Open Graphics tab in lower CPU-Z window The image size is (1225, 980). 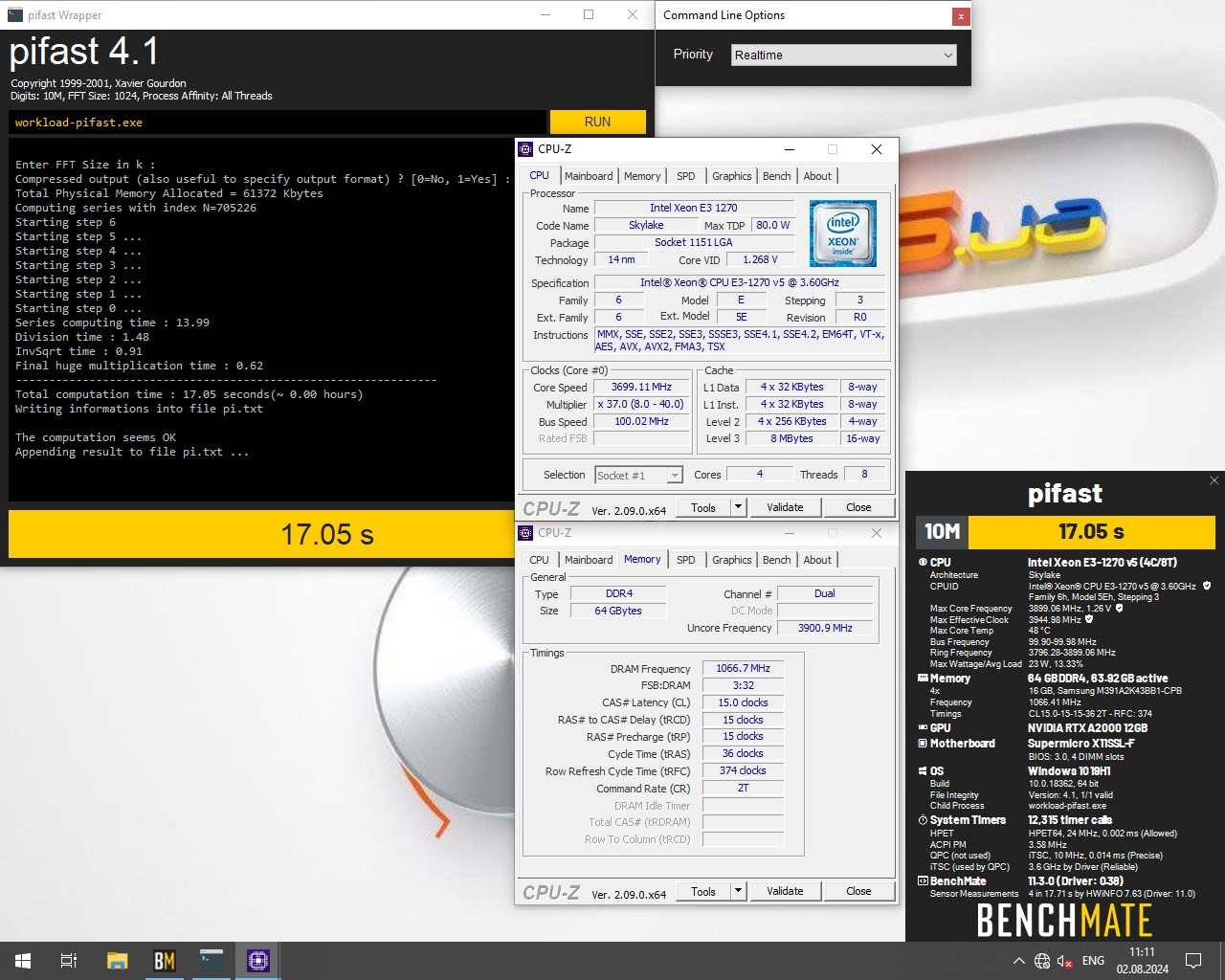point(732,560)
